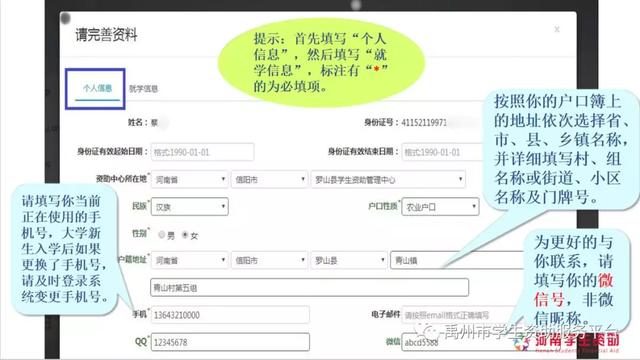Click the 请完善资料 dialog title
Image resolution: width=640 pixels, height=360 pixels.
[x=106, y=34]
